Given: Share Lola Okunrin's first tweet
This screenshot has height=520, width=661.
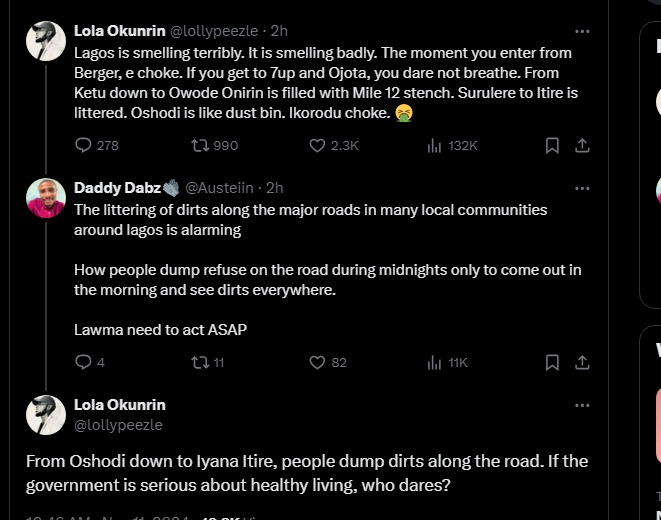Looking at the screenshot, I should tap(582, 145).
